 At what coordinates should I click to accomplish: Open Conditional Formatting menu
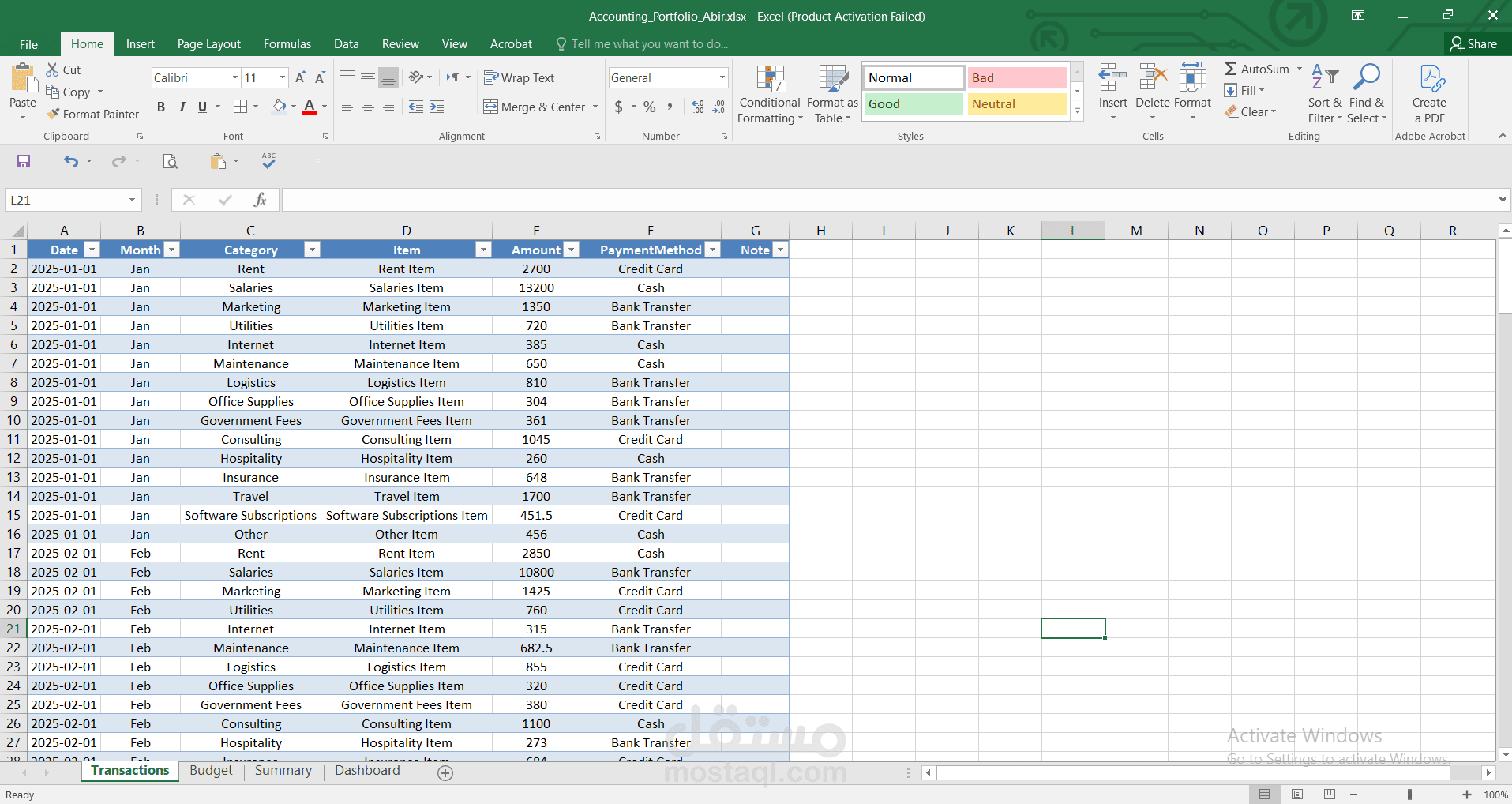point(770,95)
